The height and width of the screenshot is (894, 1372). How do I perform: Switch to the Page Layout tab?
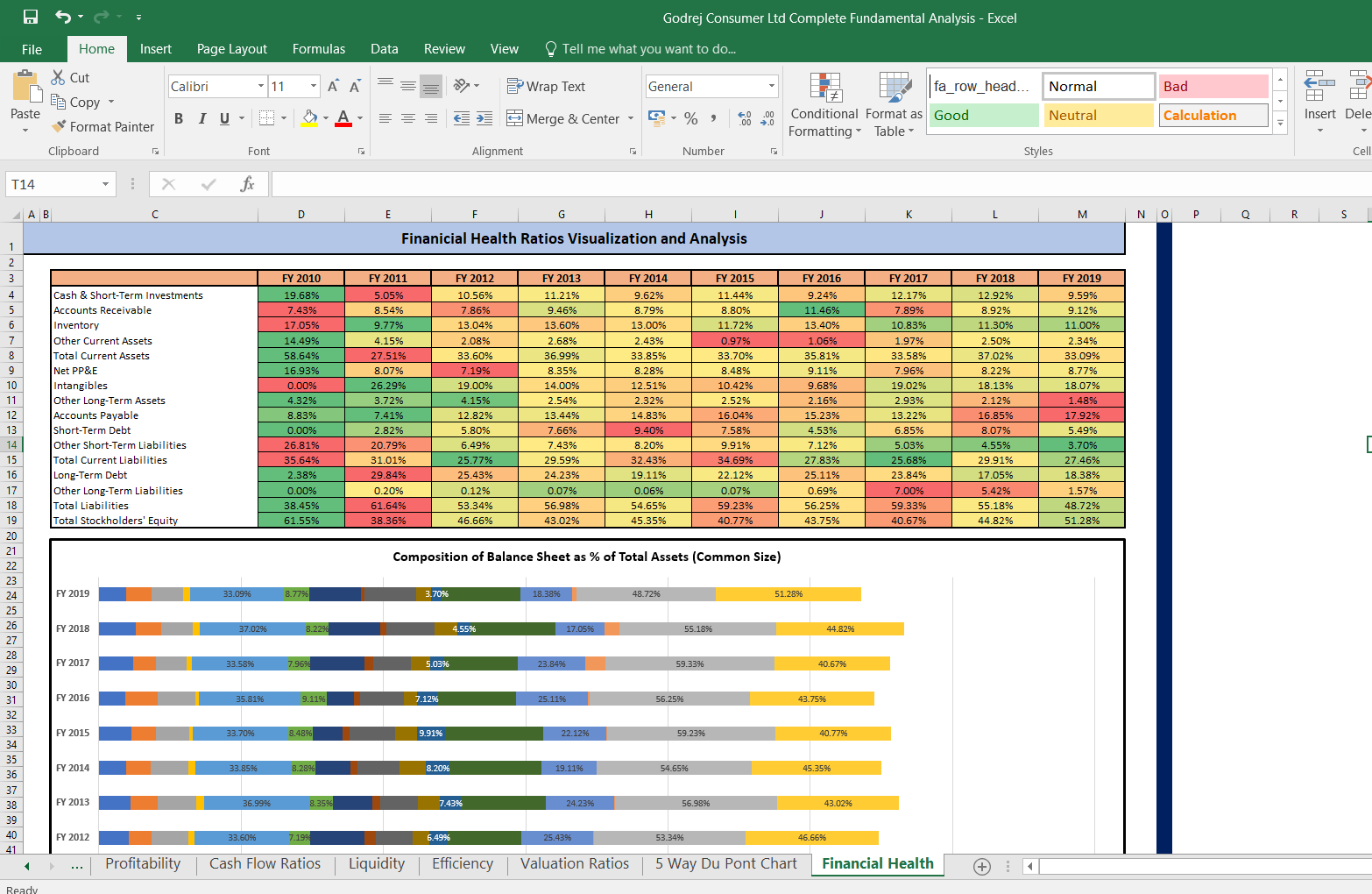point(232,49)
